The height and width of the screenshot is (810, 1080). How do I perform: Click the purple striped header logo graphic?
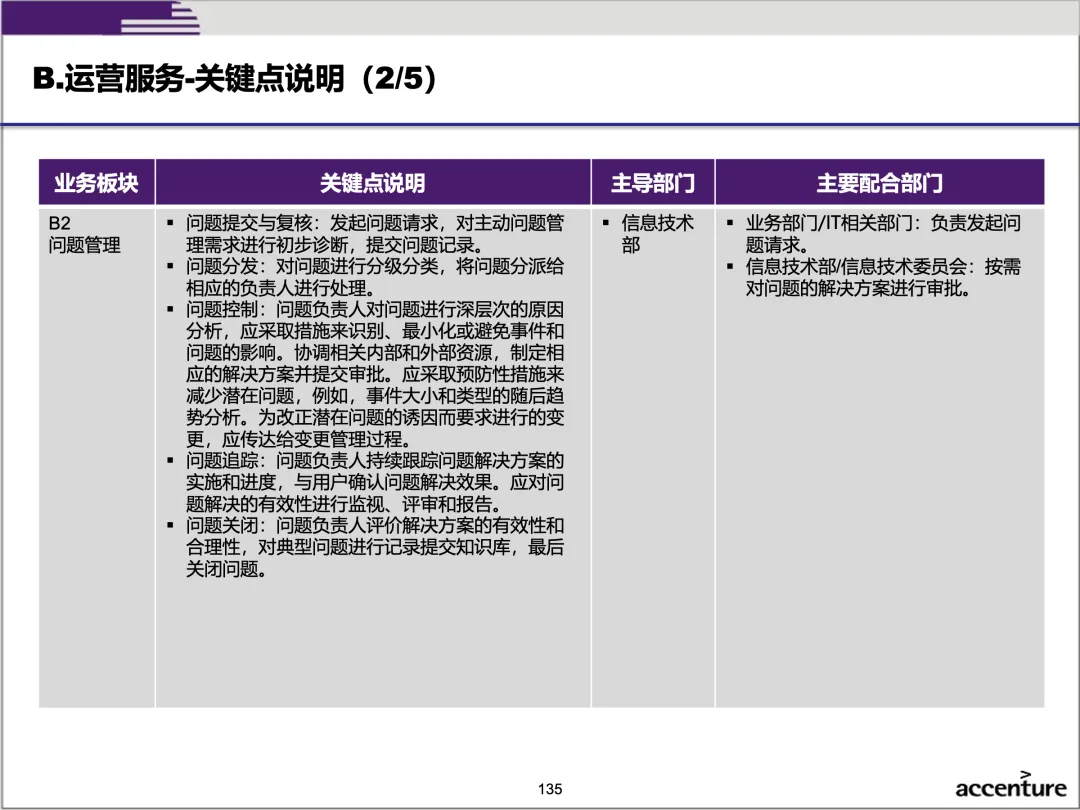[101, 18]
